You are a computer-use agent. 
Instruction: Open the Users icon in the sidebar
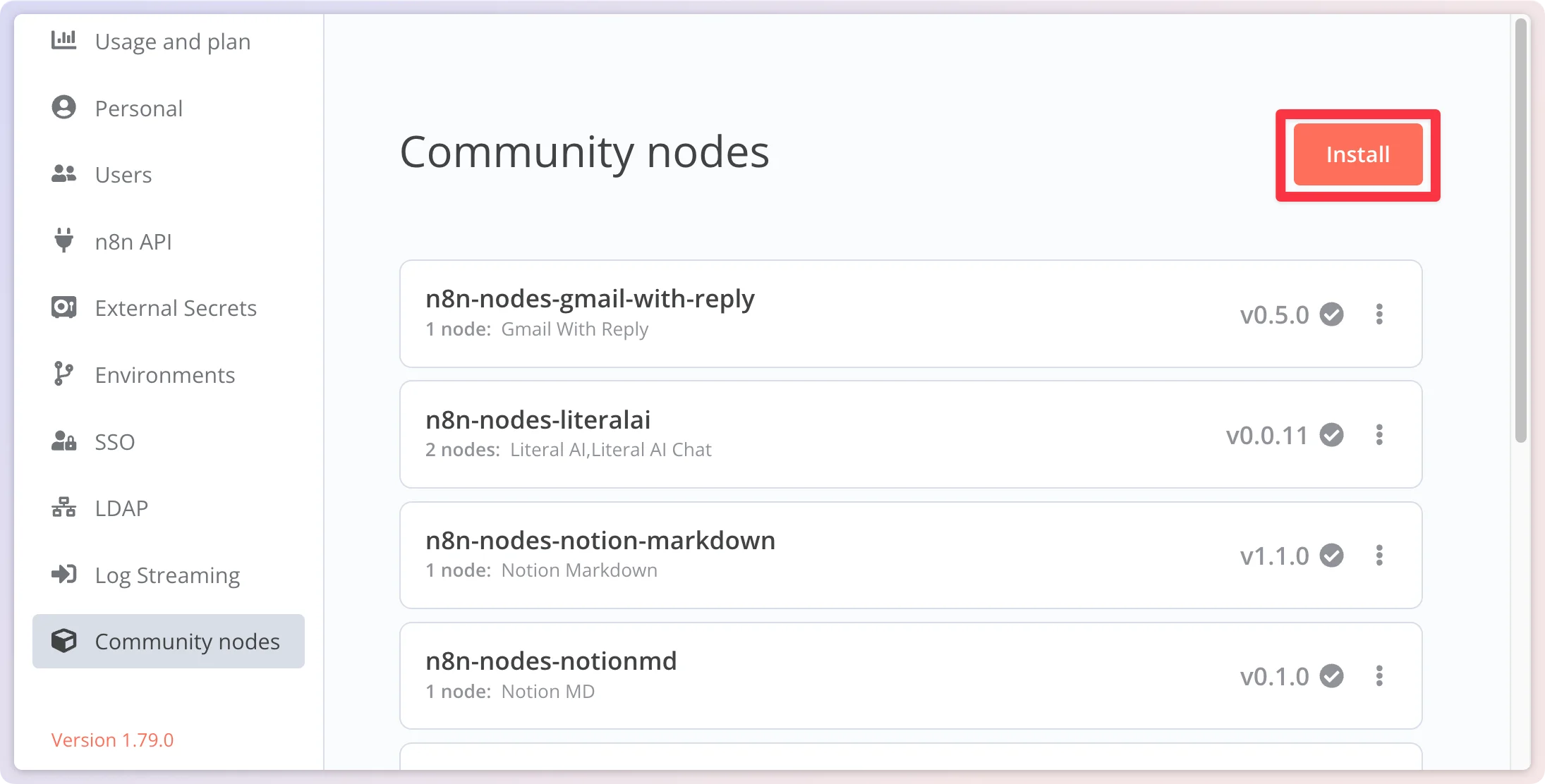click(64, 174)
